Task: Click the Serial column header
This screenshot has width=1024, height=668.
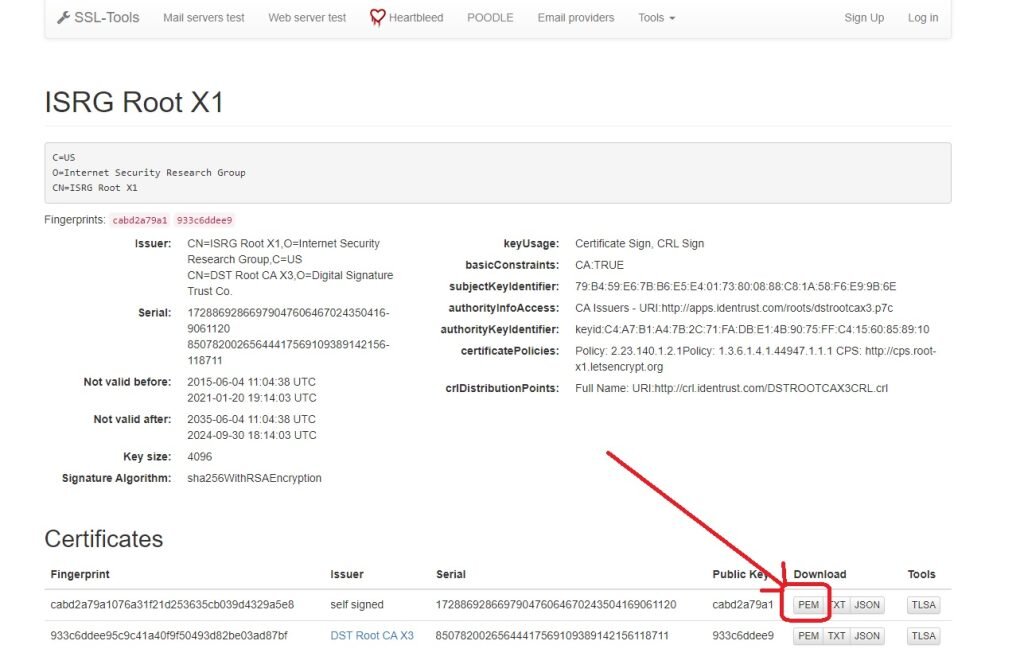Action: pos(451,574)
